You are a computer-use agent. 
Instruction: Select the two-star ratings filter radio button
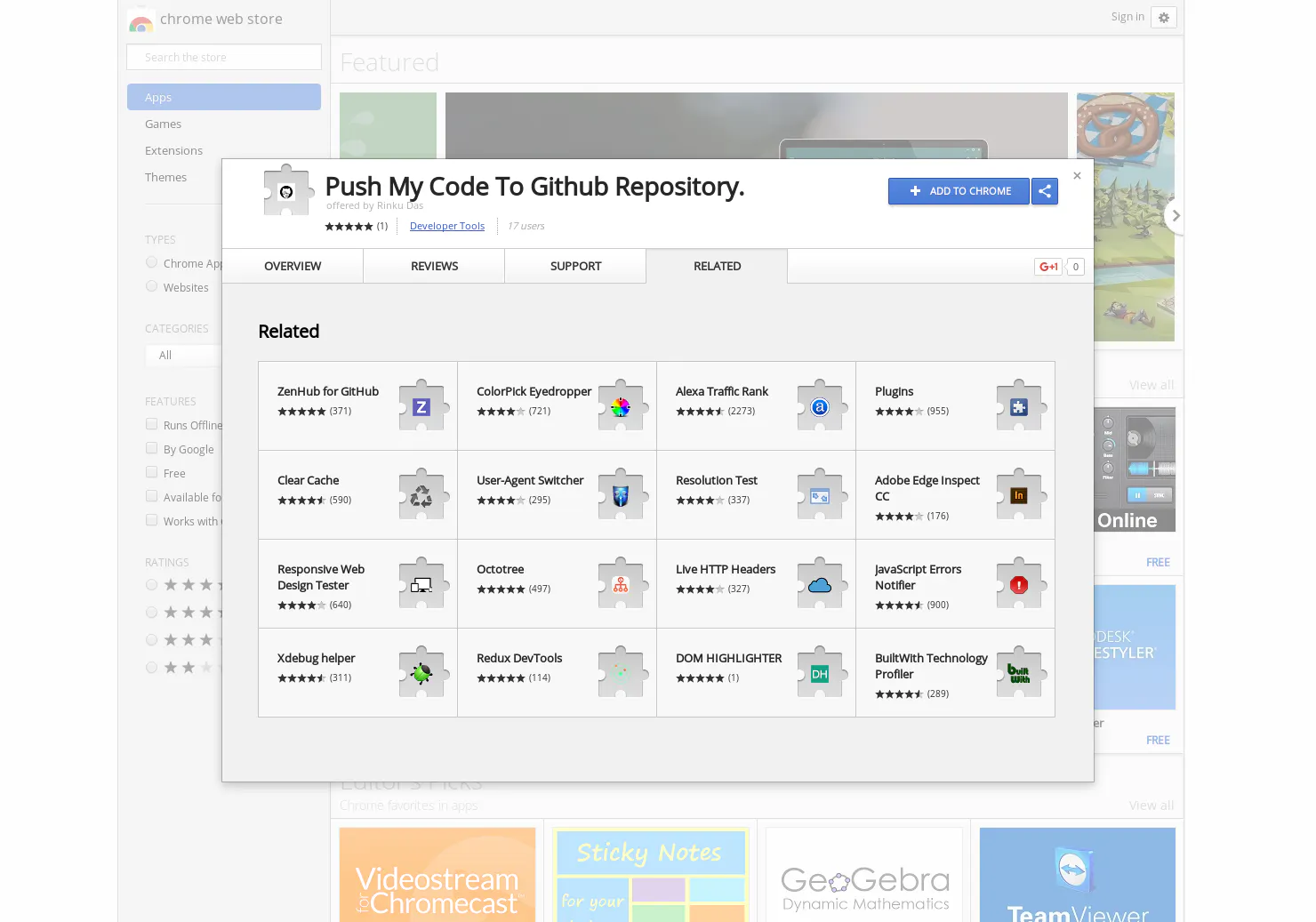pos(151,668)
